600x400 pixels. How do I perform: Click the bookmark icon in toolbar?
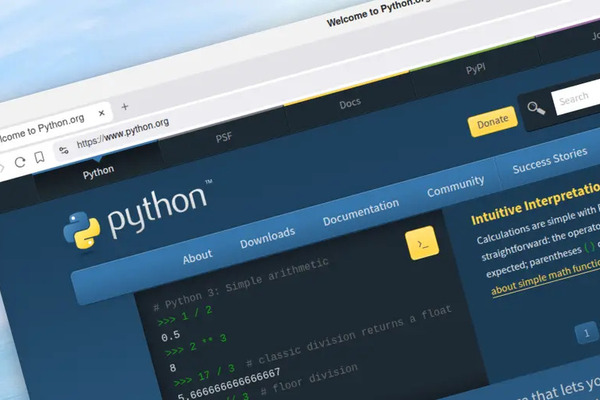39,158
